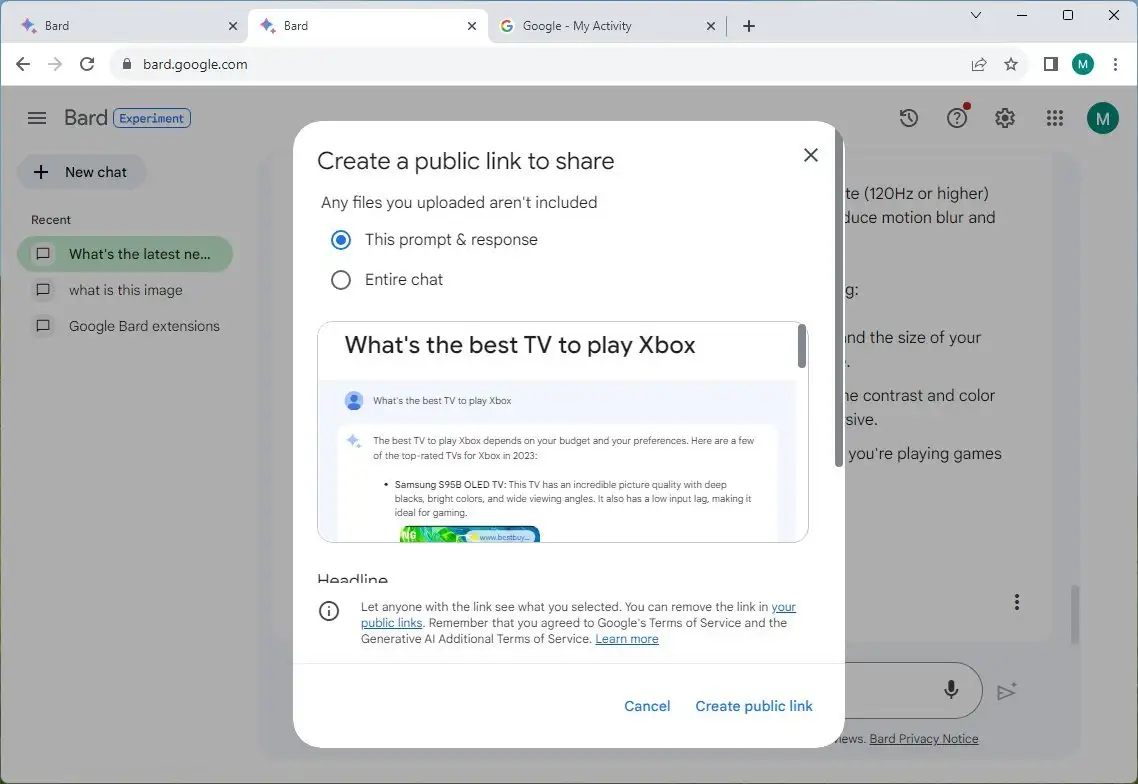Image resolution: width=1138 pixels, height=784 pixels.
Task: Activate voice input with the microphone icon
Action: (949, 690)
